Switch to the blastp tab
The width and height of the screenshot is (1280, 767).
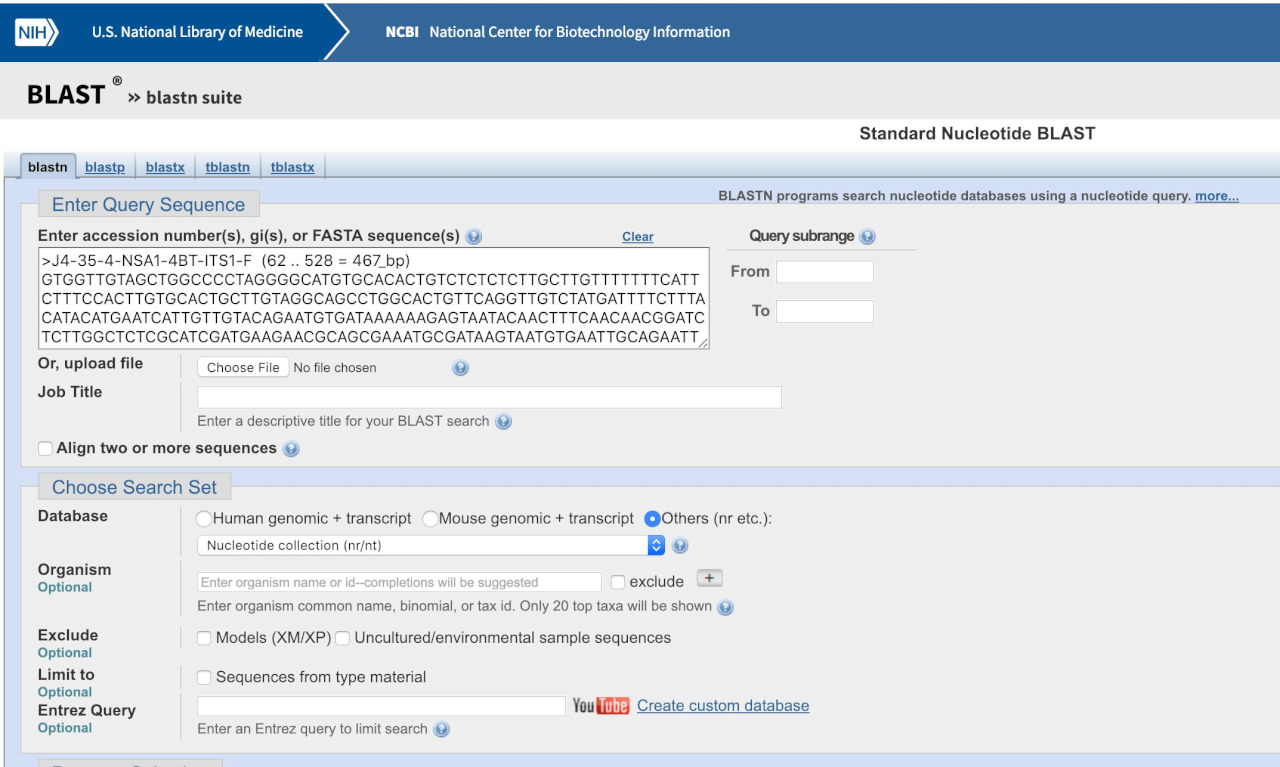click(105, 167)
